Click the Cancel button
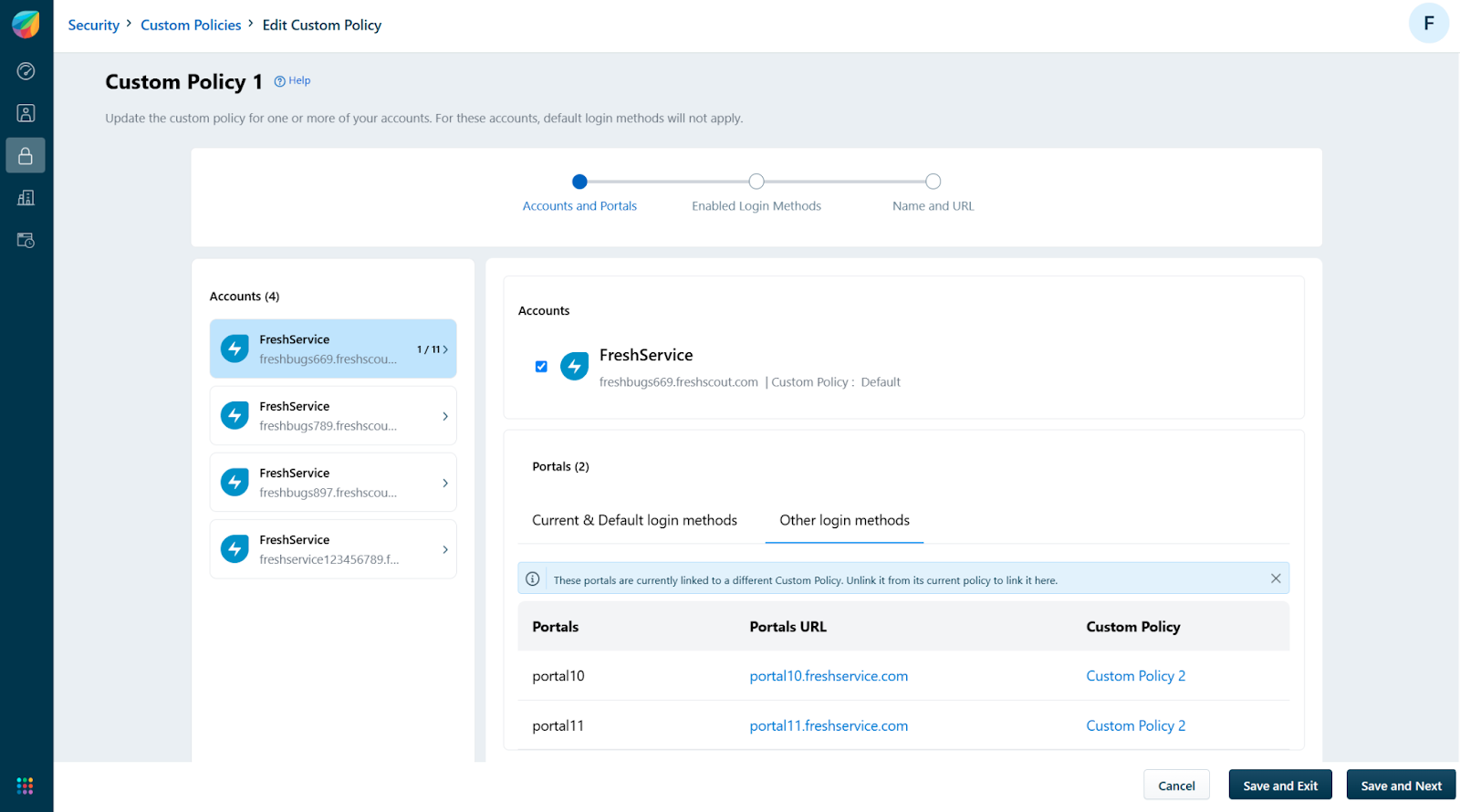 [x=1176, y=786]
